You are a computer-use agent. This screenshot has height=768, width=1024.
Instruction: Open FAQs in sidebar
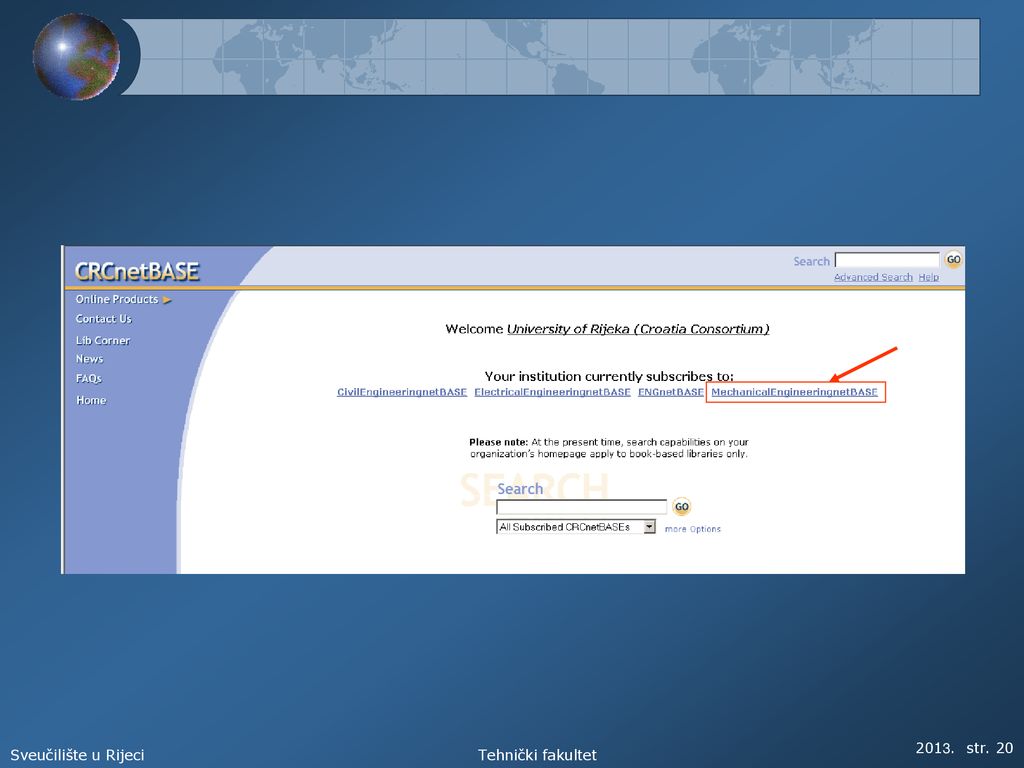point(89,378)
